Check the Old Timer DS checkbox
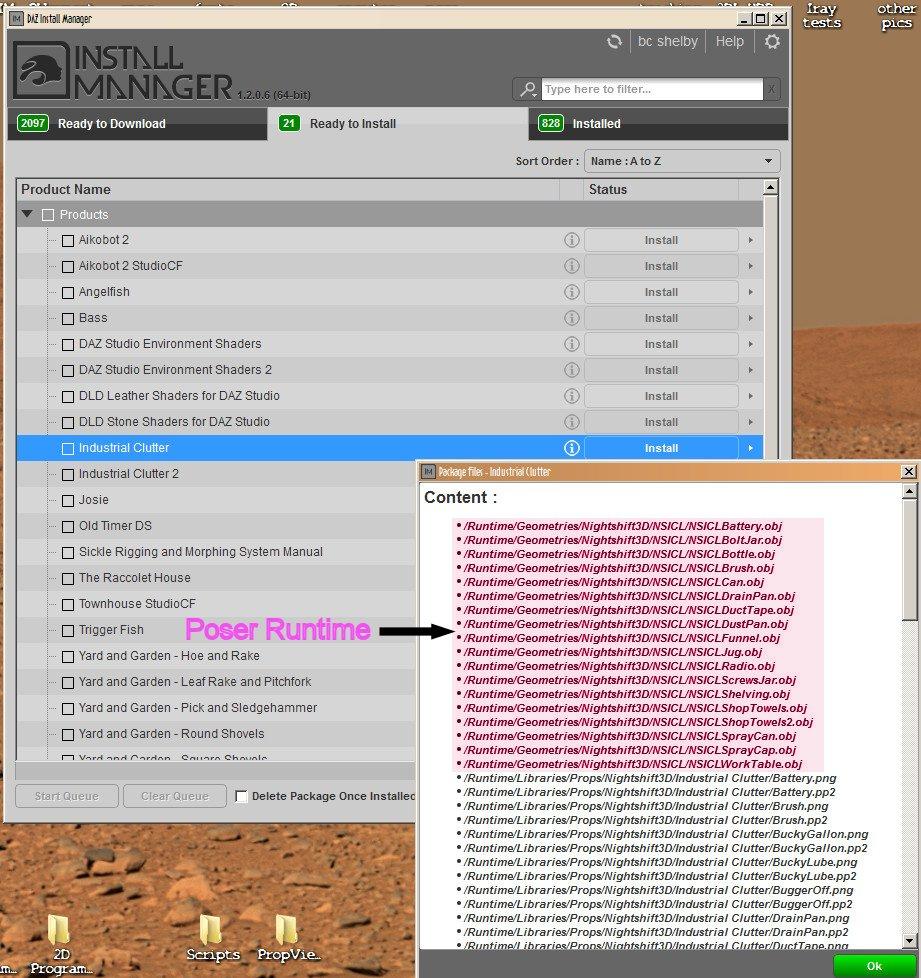Image resolution: width=921 pixels, height=978 pixels. click(x=68, y=527)
